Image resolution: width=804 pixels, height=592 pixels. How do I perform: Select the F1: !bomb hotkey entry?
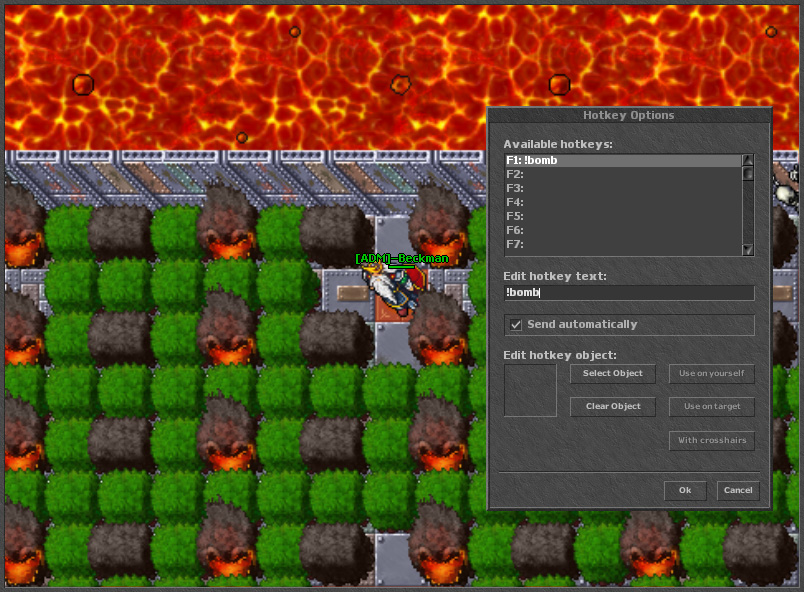pos(600,159)
